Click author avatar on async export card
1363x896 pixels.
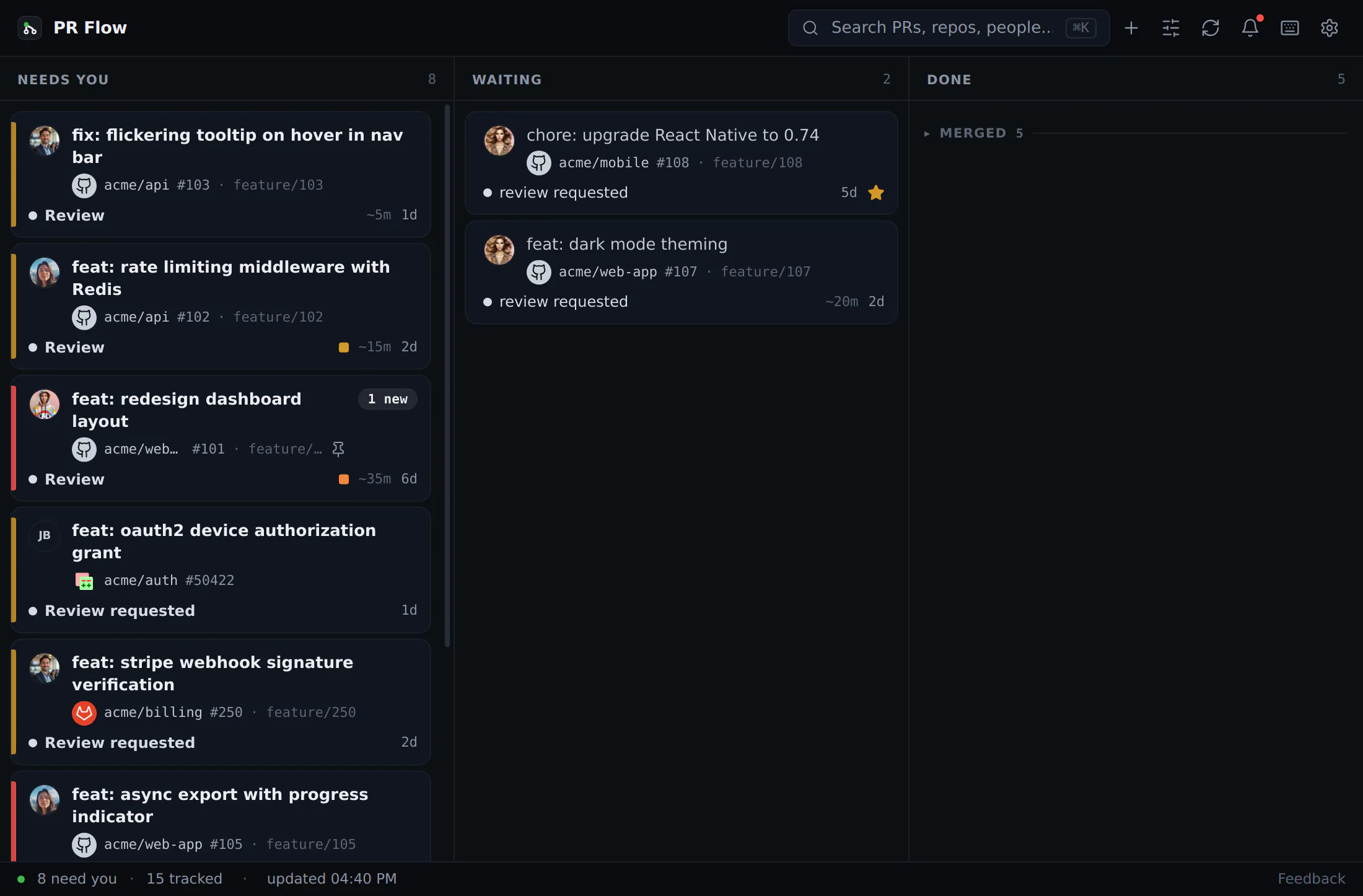tap(45, 801)
